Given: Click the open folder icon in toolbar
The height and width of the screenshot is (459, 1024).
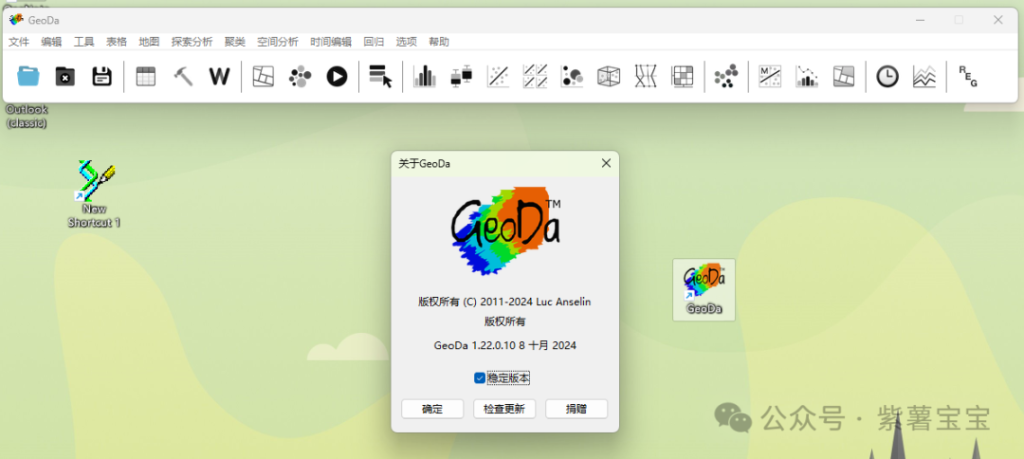Looking at the screenshot, I should tap(28, 76).
